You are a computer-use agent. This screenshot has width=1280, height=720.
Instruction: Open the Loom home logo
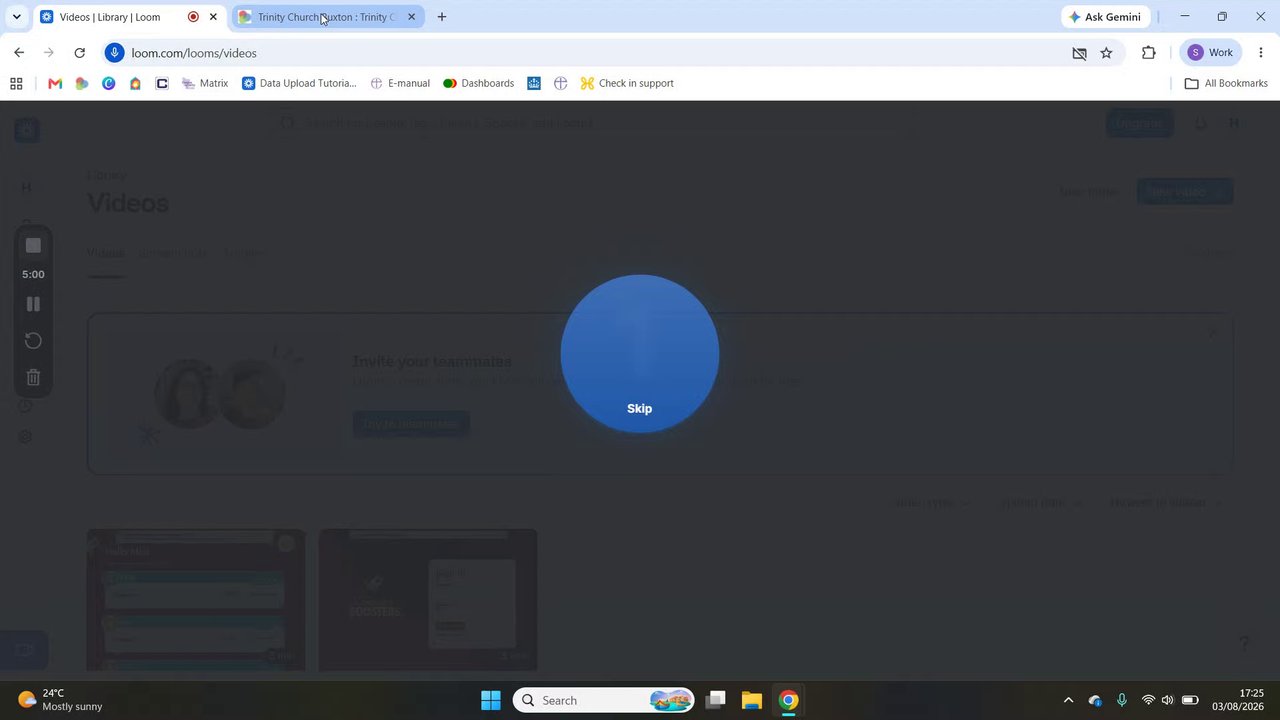(x=27, y=129)
